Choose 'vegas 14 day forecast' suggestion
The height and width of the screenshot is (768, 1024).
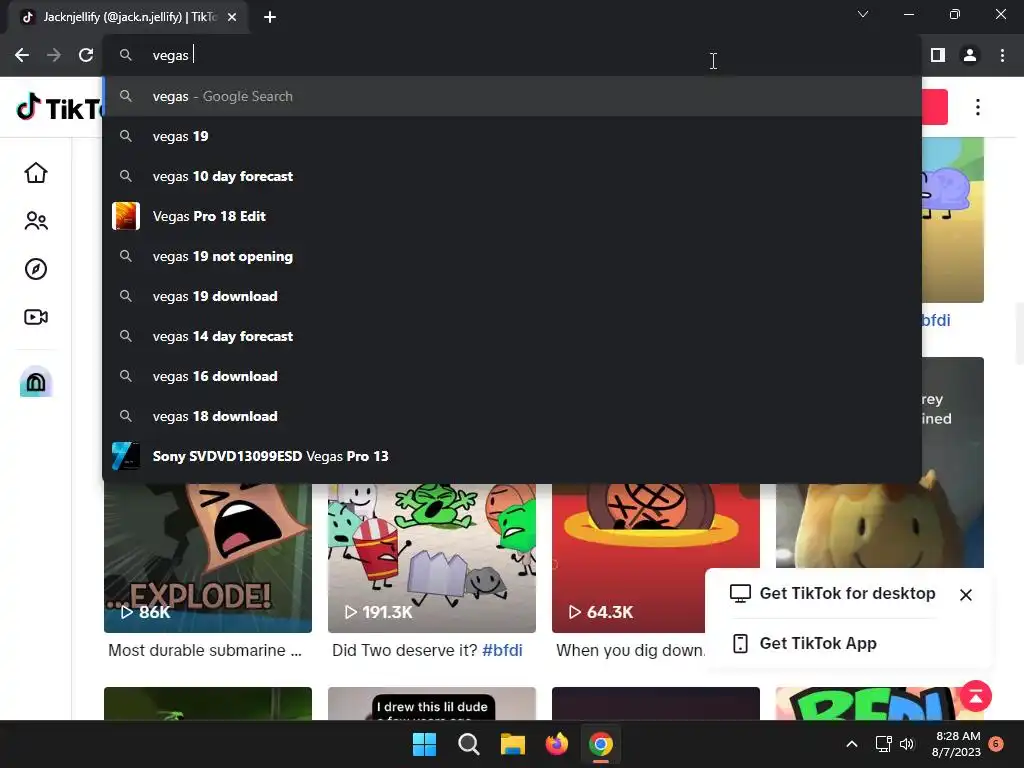(512, 336)
